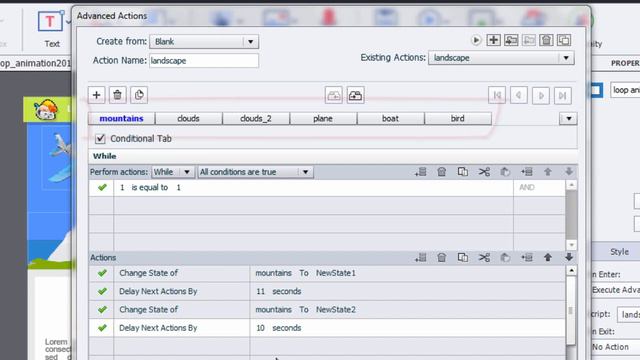
Task: Click the previous tab arrow icon
Action: (519, 96)
